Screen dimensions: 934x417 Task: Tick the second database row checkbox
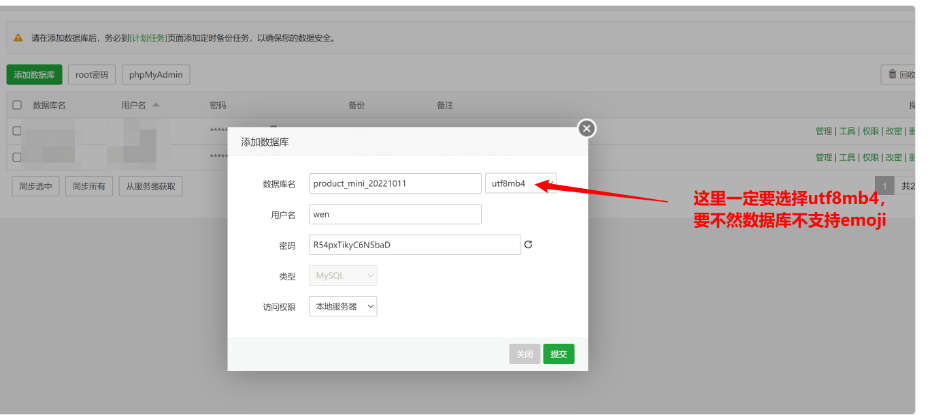pos(17,157)
